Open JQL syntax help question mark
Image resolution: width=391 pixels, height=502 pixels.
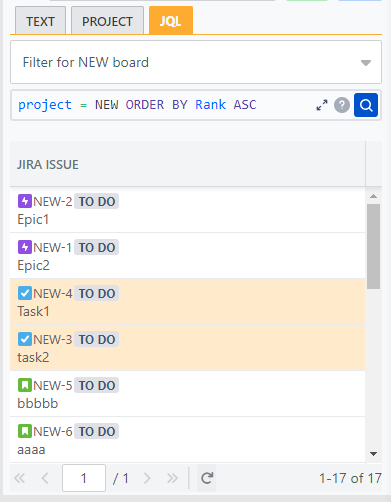342,105
